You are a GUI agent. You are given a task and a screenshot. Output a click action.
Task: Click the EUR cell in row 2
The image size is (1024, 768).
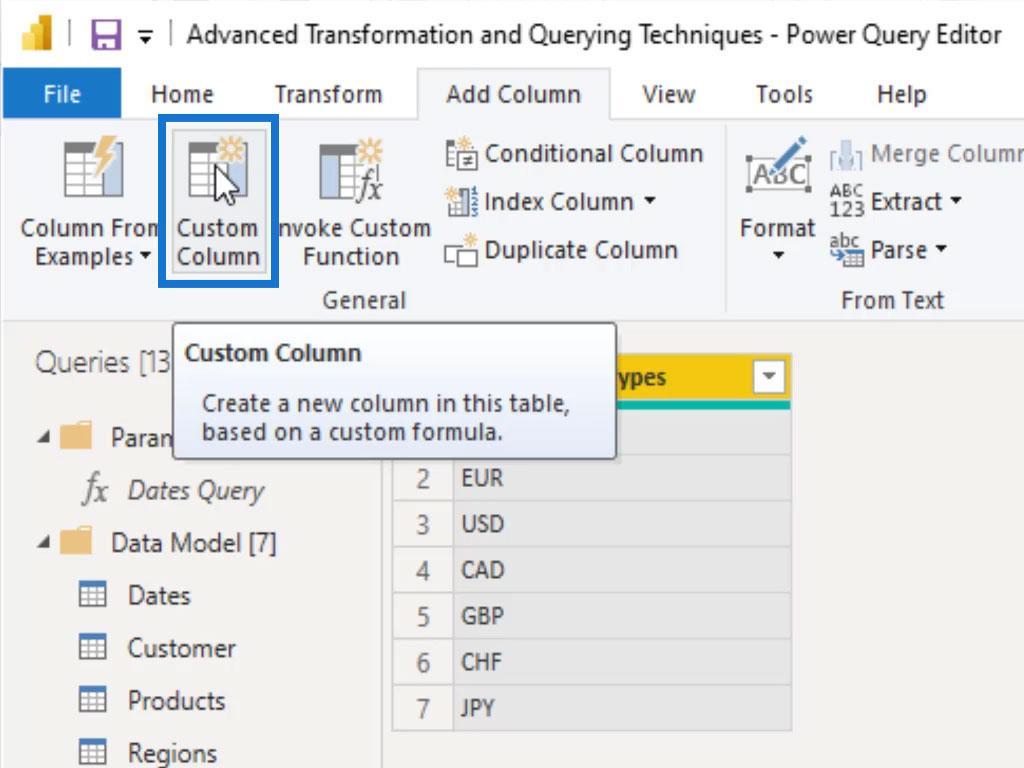(x=622, y=478)
